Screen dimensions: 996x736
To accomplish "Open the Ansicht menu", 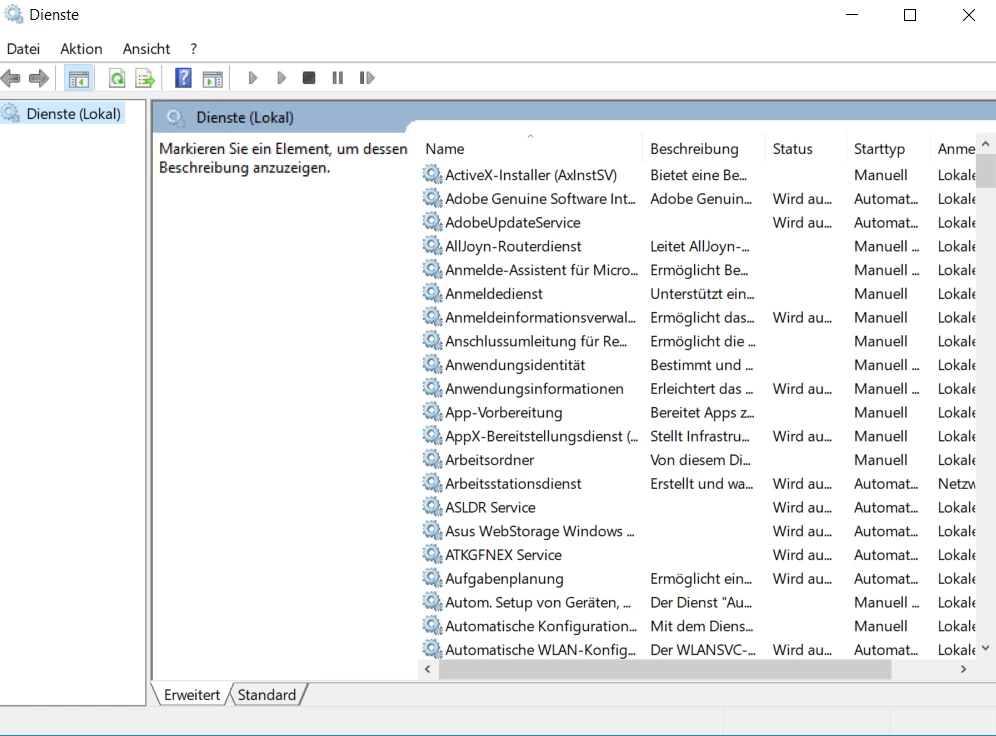I will click(x=146, y=49).
